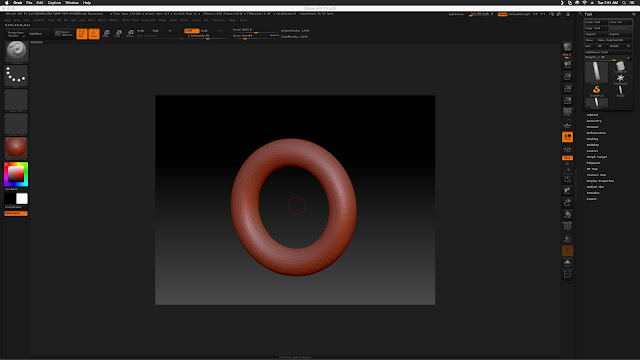Click the right shelf Move view icon
This screenshot has width=640, height=360.
click(x=567, y=191)
